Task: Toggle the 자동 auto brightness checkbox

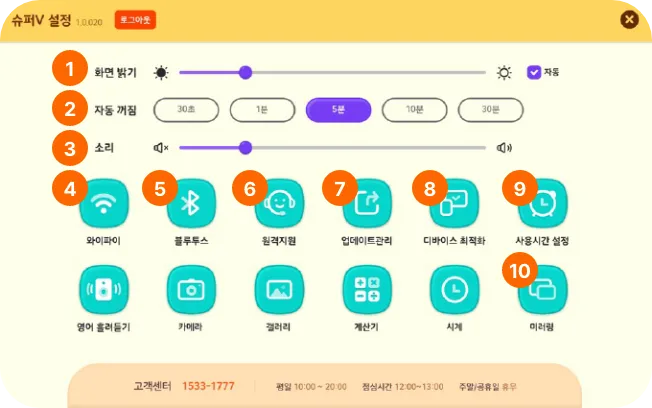Action: 534,72
